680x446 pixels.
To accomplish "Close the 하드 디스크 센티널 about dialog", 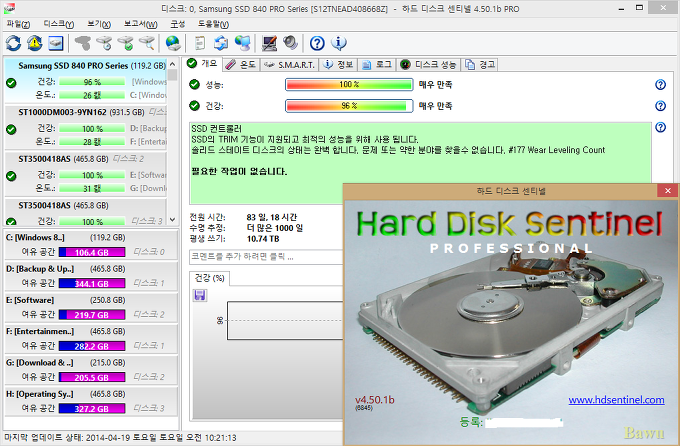I will click(668, 190).
